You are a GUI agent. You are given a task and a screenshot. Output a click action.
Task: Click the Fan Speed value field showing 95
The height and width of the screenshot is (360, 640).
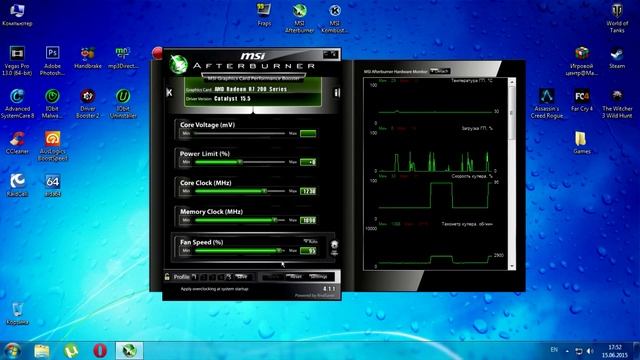[308, 250]
